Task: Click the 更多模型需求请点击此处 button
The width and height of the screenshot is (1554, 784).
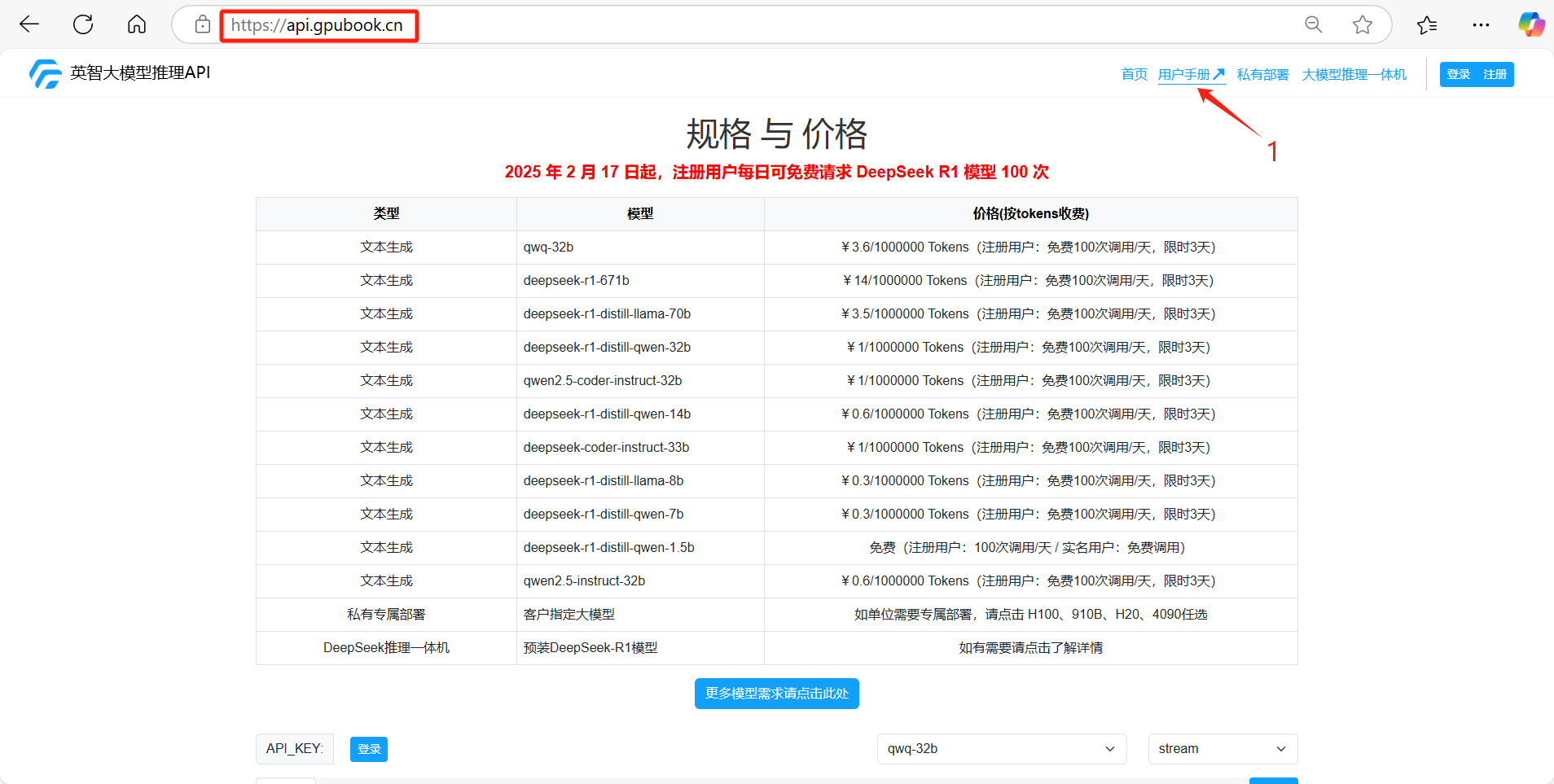Action: click(777, 694)
